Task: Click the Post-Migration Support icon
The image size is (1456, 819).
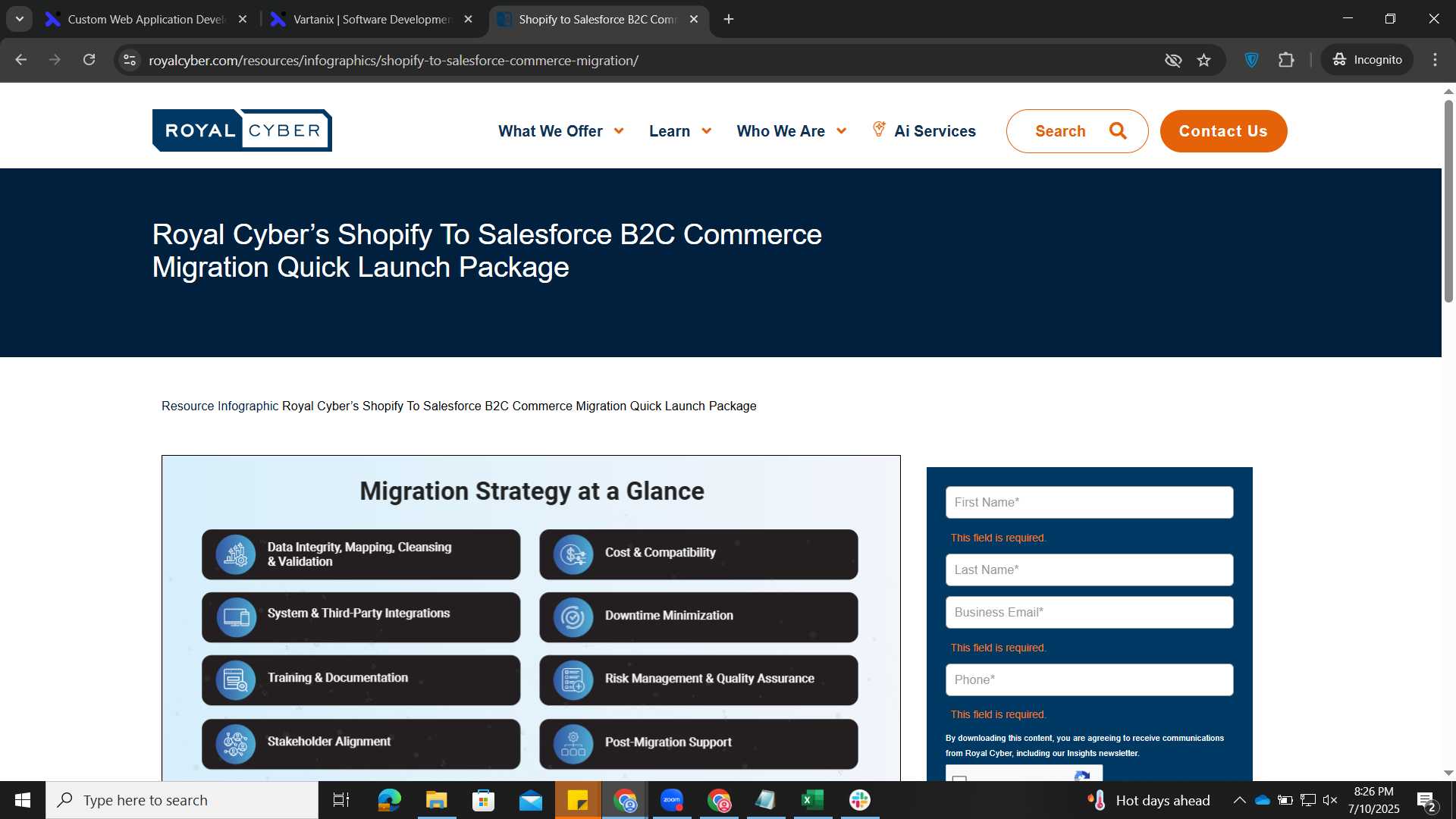Action: pos(573,744)
